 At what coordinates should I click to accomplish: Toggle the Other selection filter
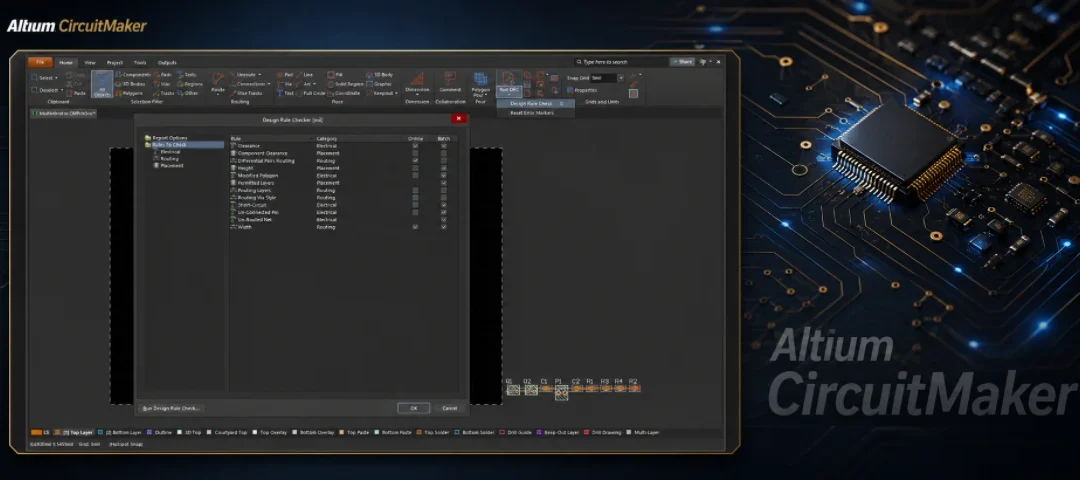tap(187, 92)
